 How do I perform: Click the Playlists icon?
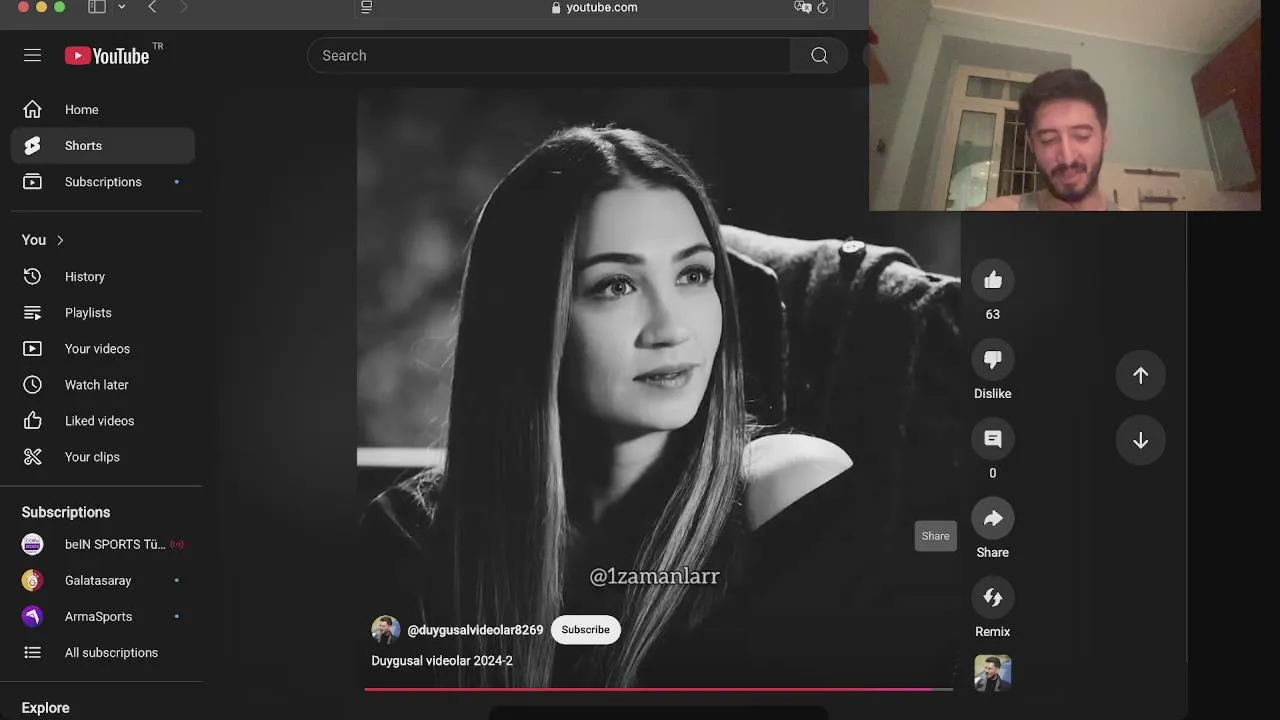tap(33, 313)
